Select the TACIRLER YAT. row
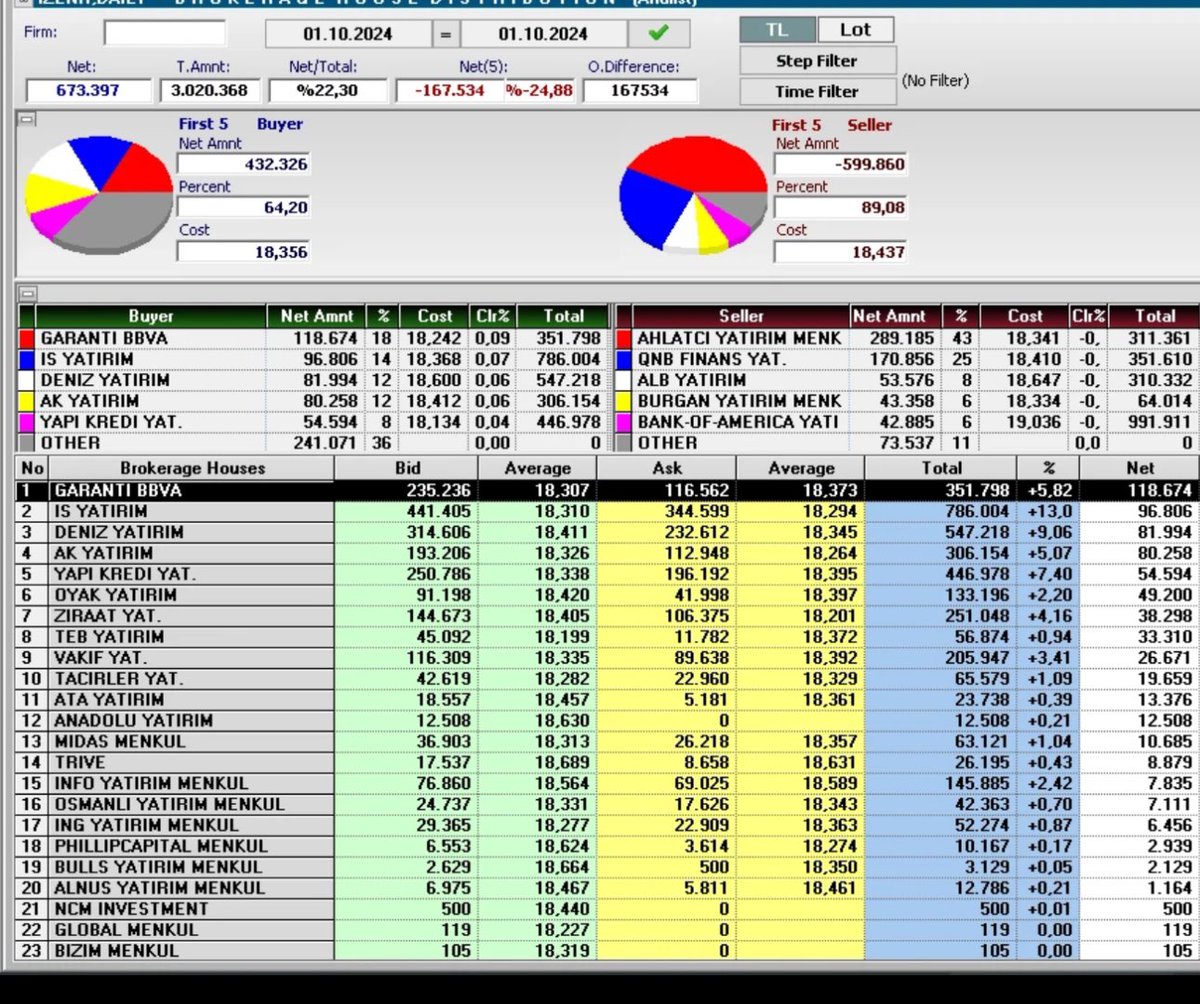 point(608,679)
